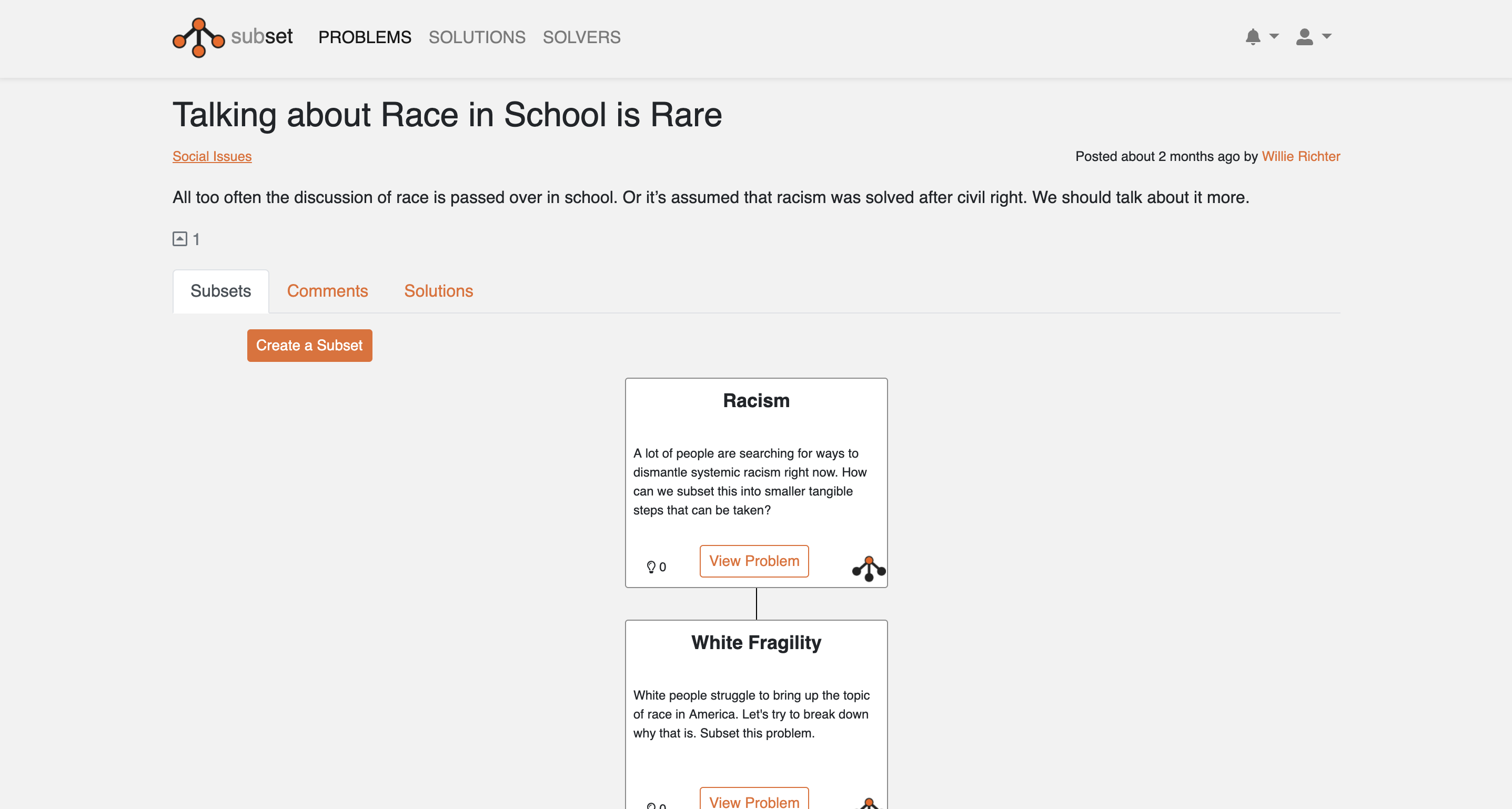Expand the dropdown arrow beside bell
The image size is (1512, 809).
point(1274,36)
